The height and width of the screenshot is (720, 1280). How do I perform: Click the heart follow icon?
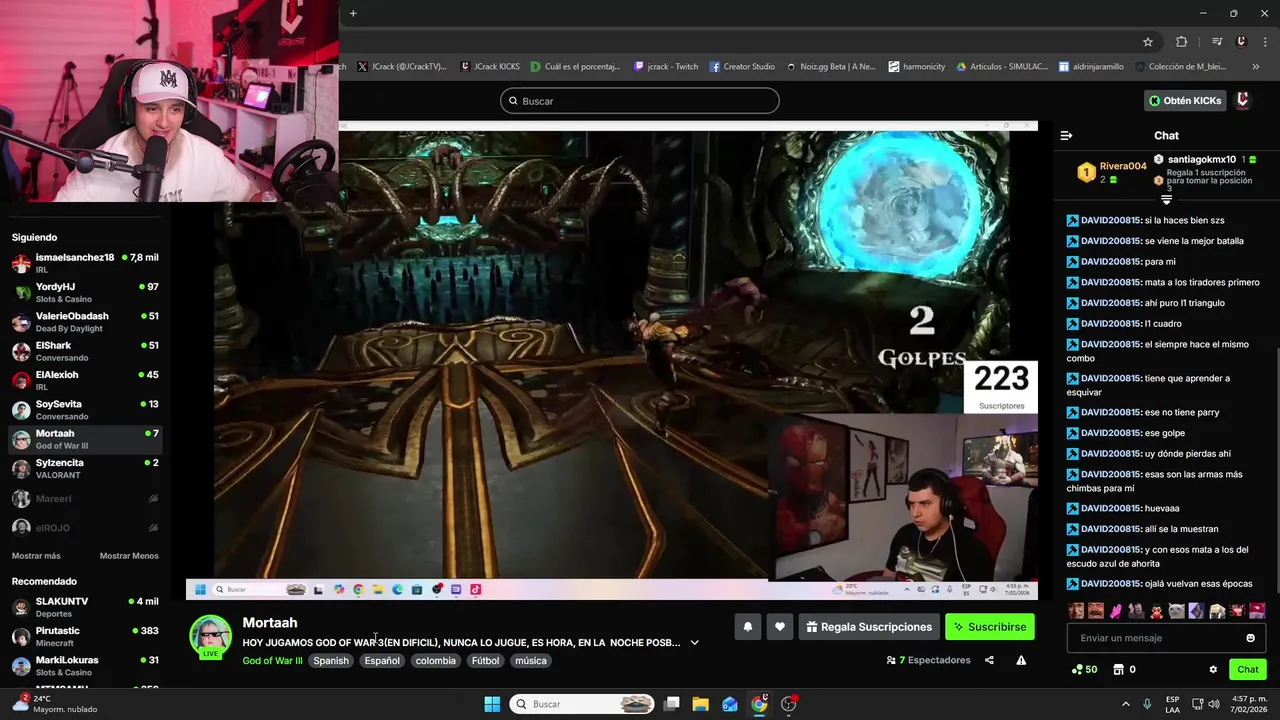(x=780, y=627)
